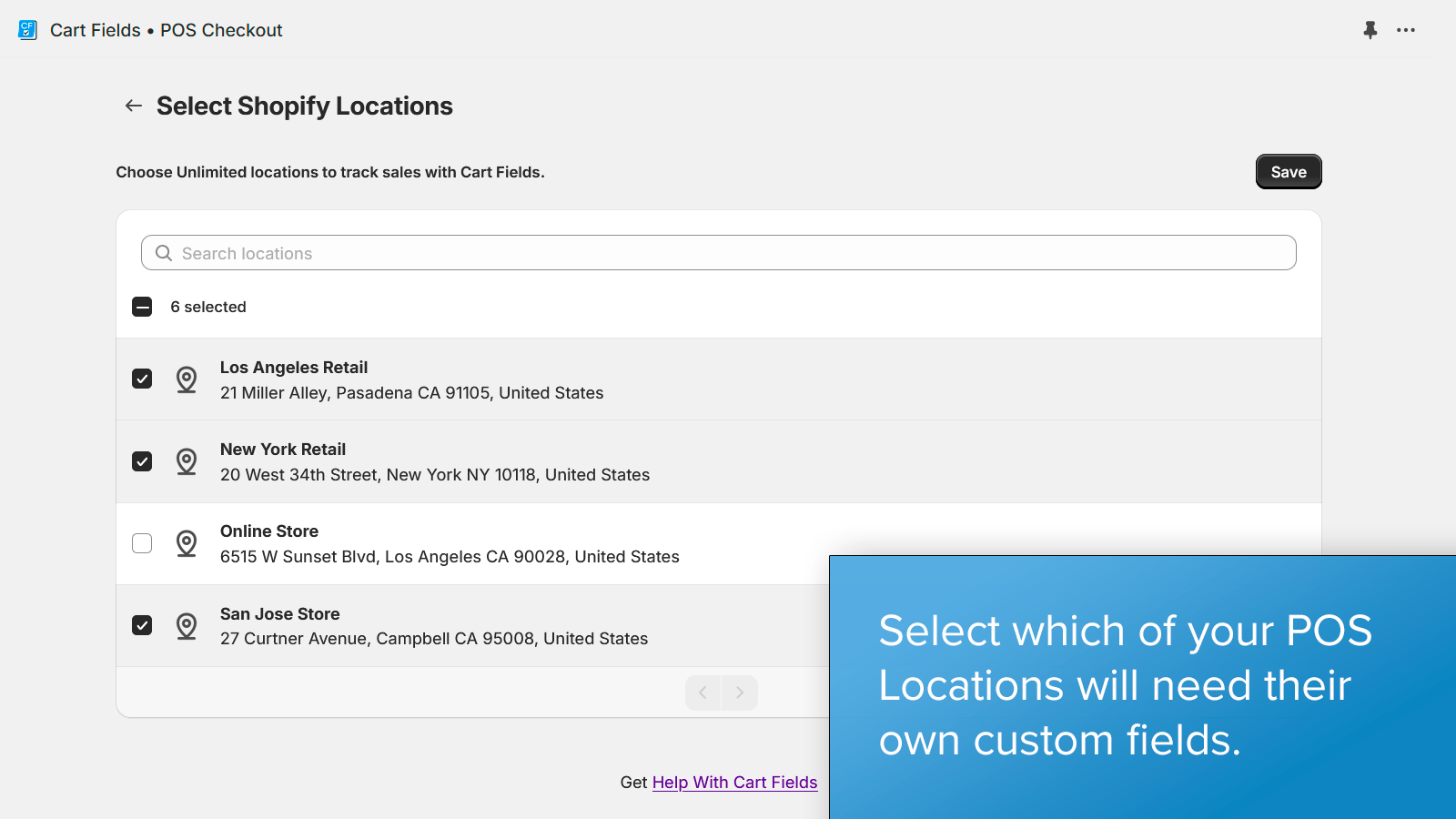Click the Choose Unlimited locations description

pyautogui.click(x=330, y=172)
